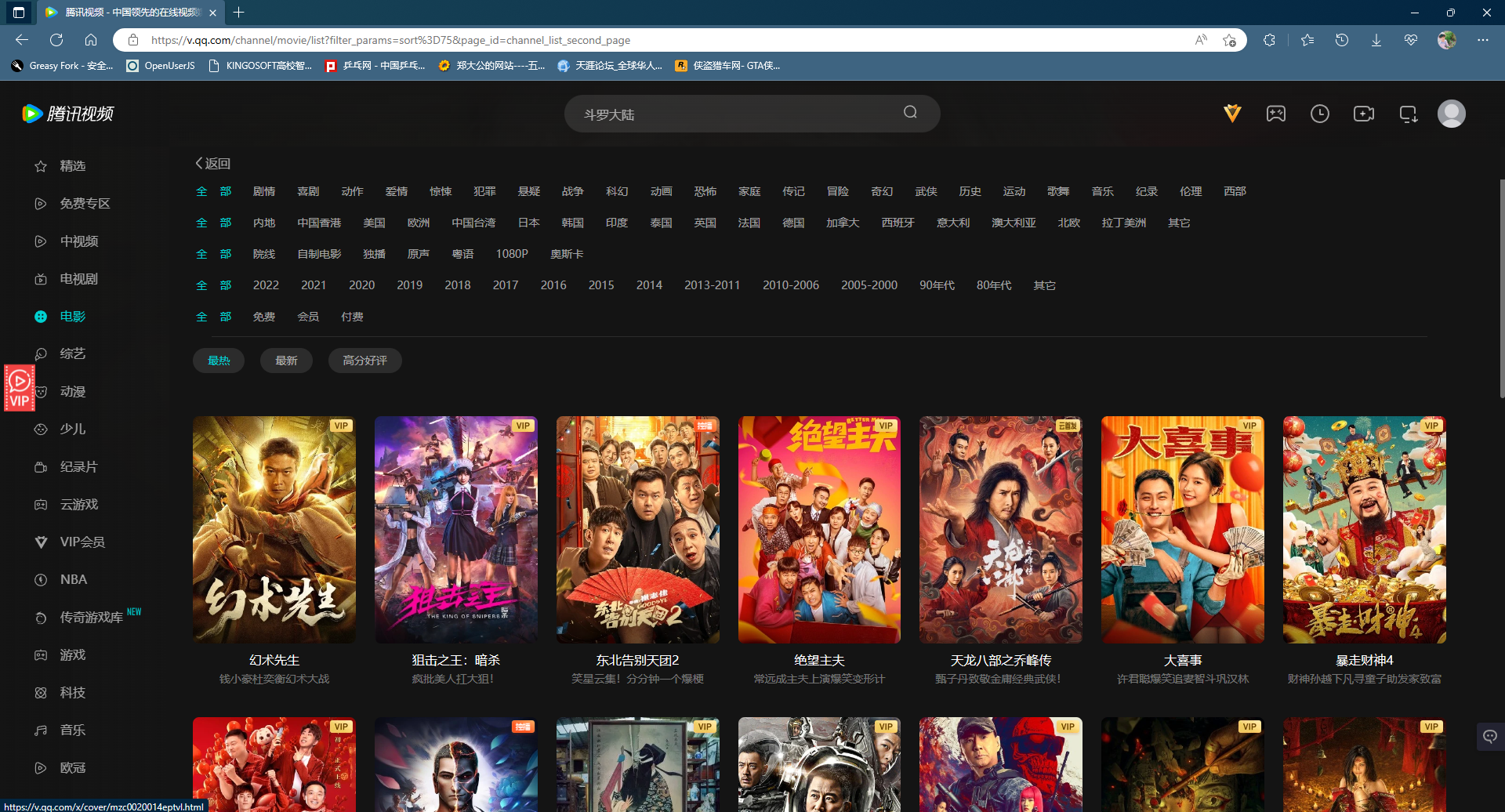The height and width of the screenshot is (812, 1505).
Task: Open the browser downloads icon
Action: [1376, 40]
